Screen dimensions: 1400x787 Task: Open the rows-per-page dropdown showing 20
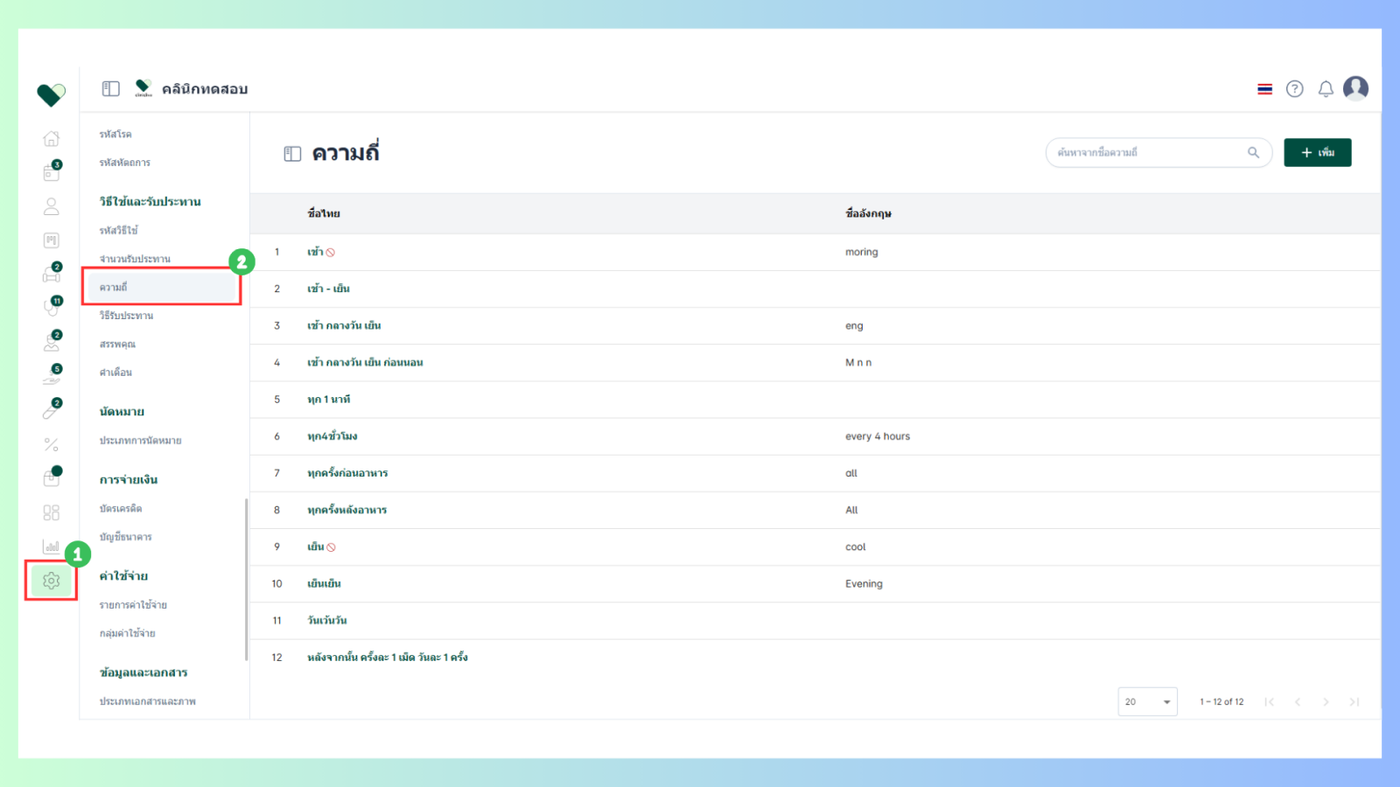(x=1147, y=702)
